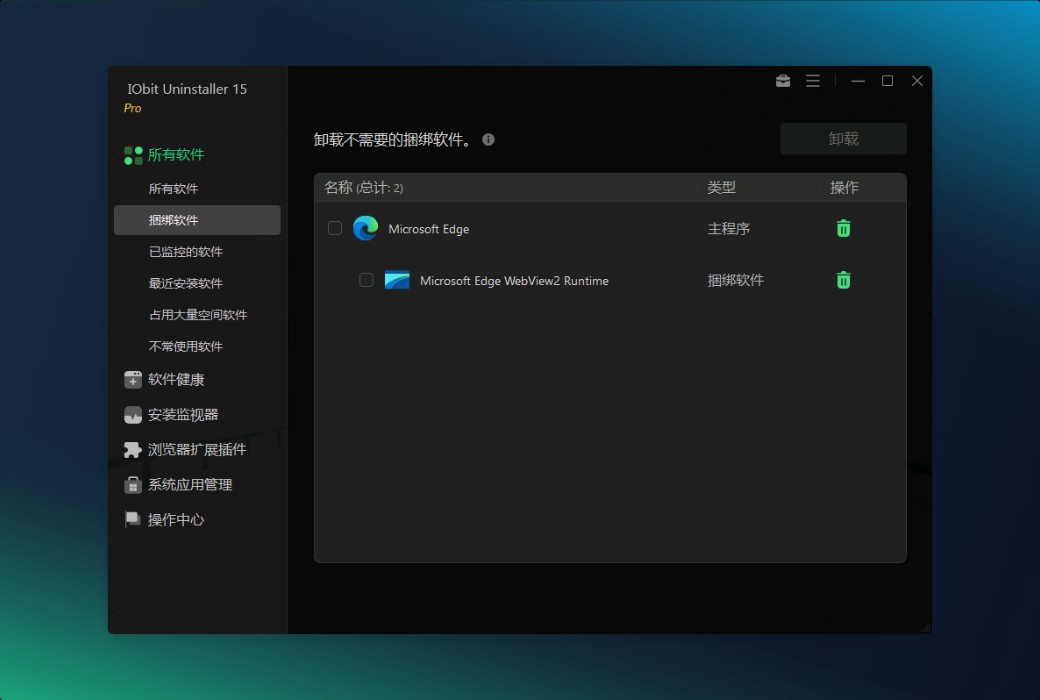1040x700 pixels.
Task: Click the 操作中心 flag icon
Action: (x=133, y=520)
